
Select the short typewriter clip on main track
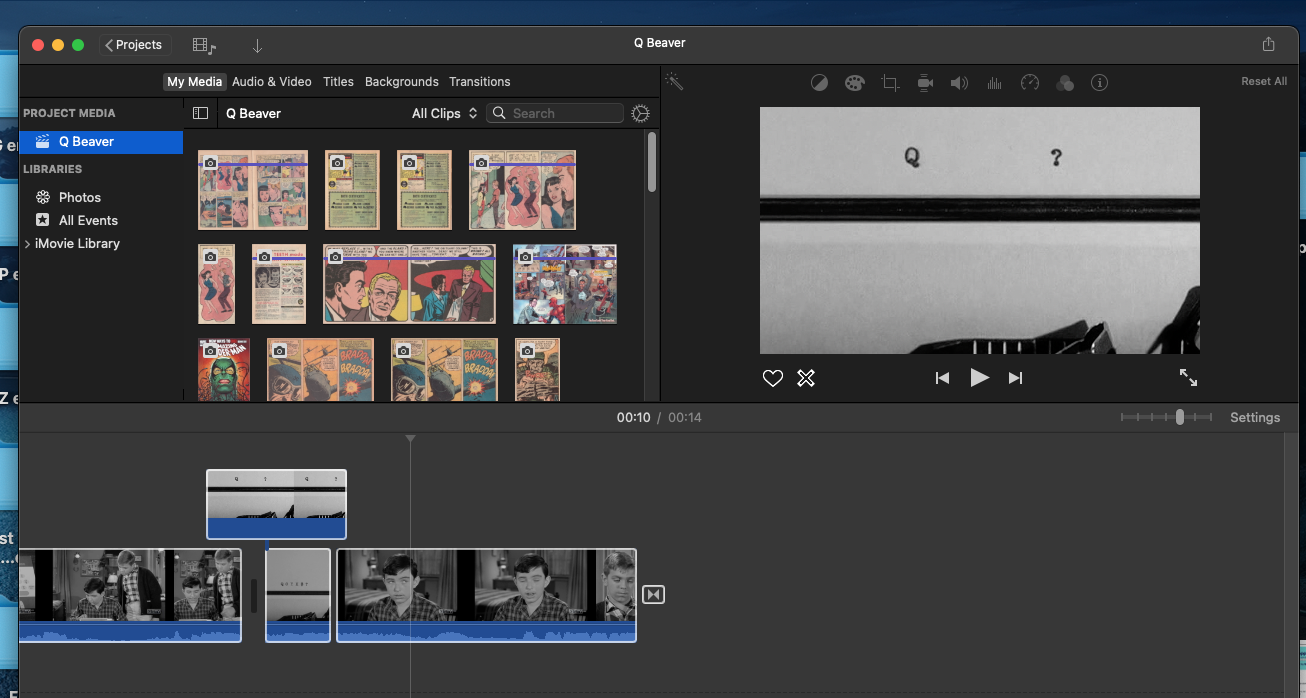(298, 595)
